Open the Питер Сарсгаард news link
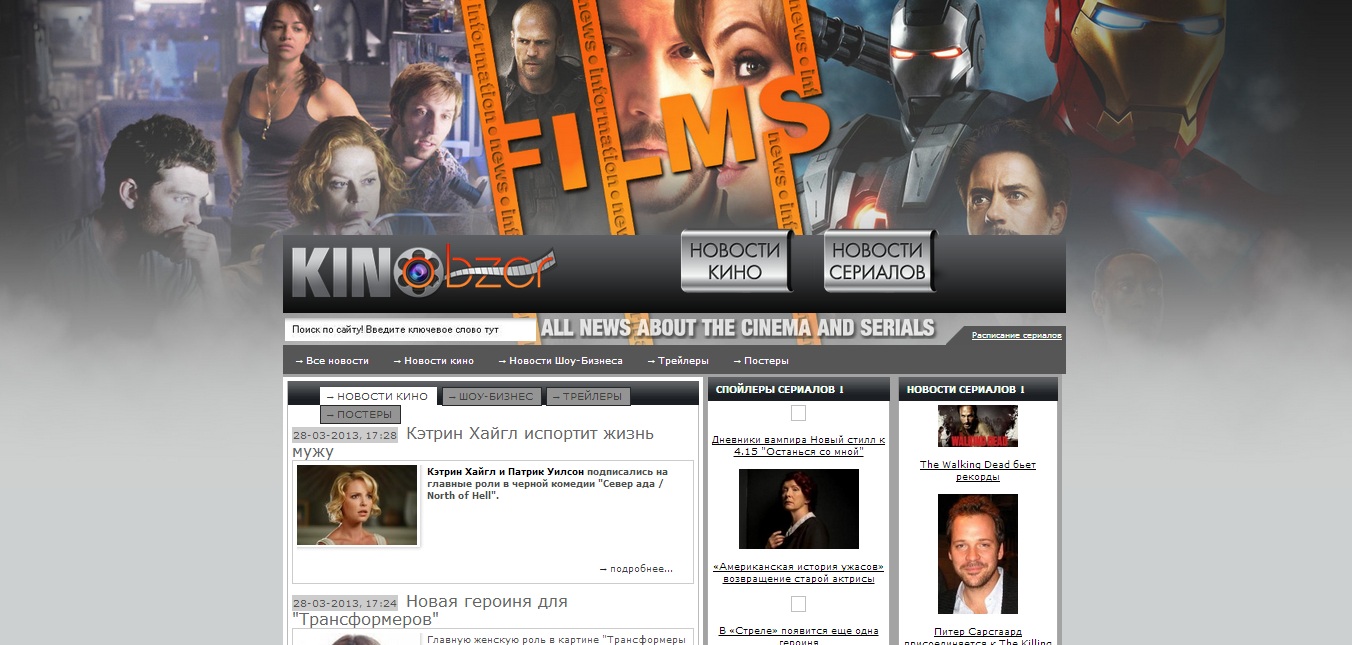 (978, 636)
